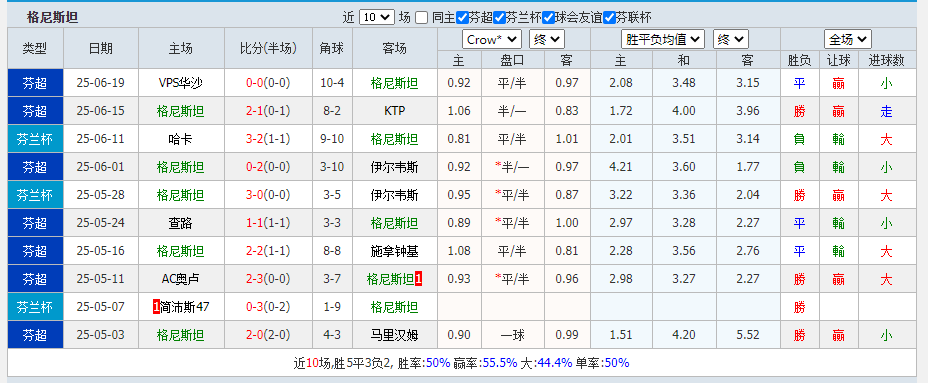Open VPS华沙 team link
Screen dimensions: 928x383
[181, 83]
